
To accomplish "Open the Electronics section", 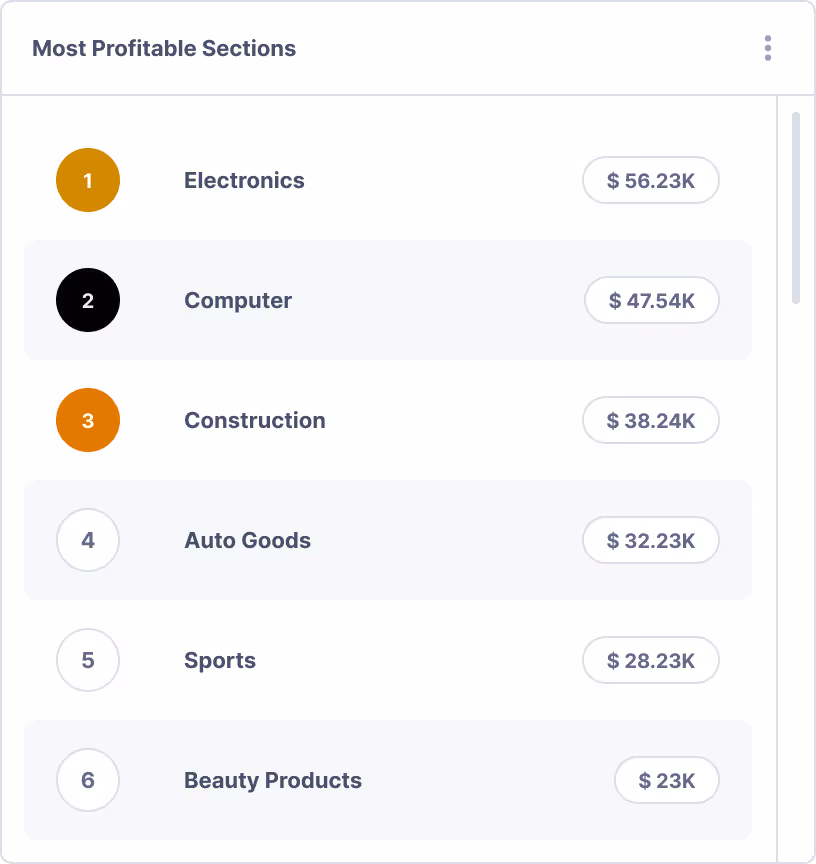I will pos(244,181).
